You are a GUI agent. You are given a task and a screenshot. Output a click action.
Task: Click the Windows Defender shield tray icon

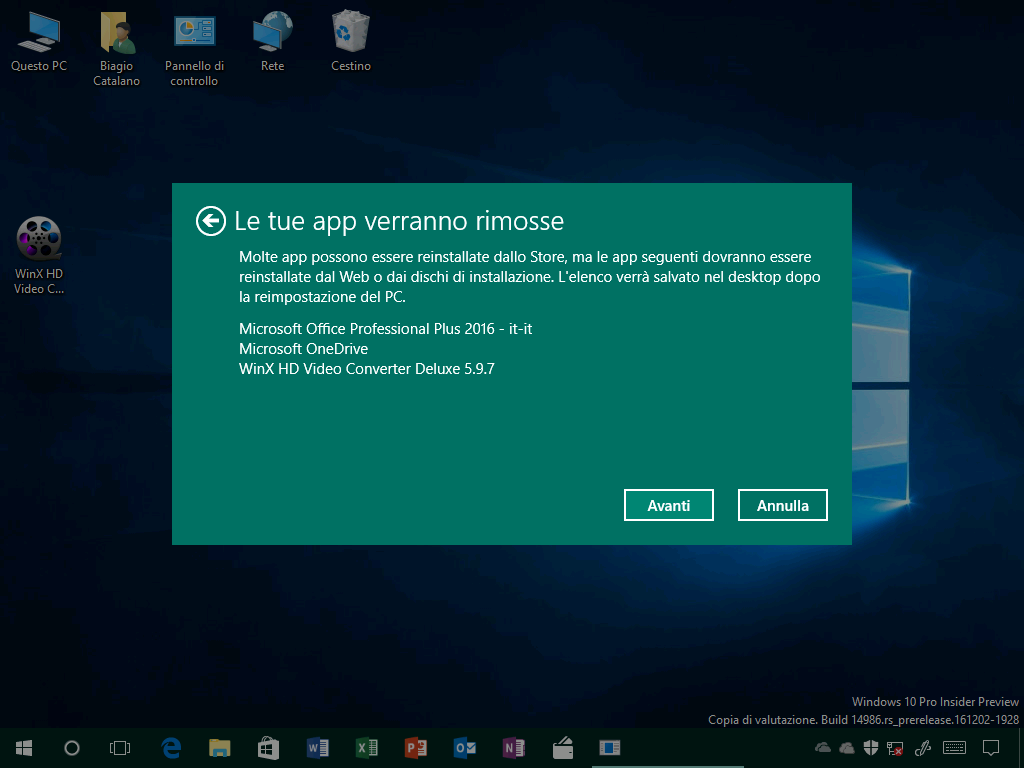[871, 748]
